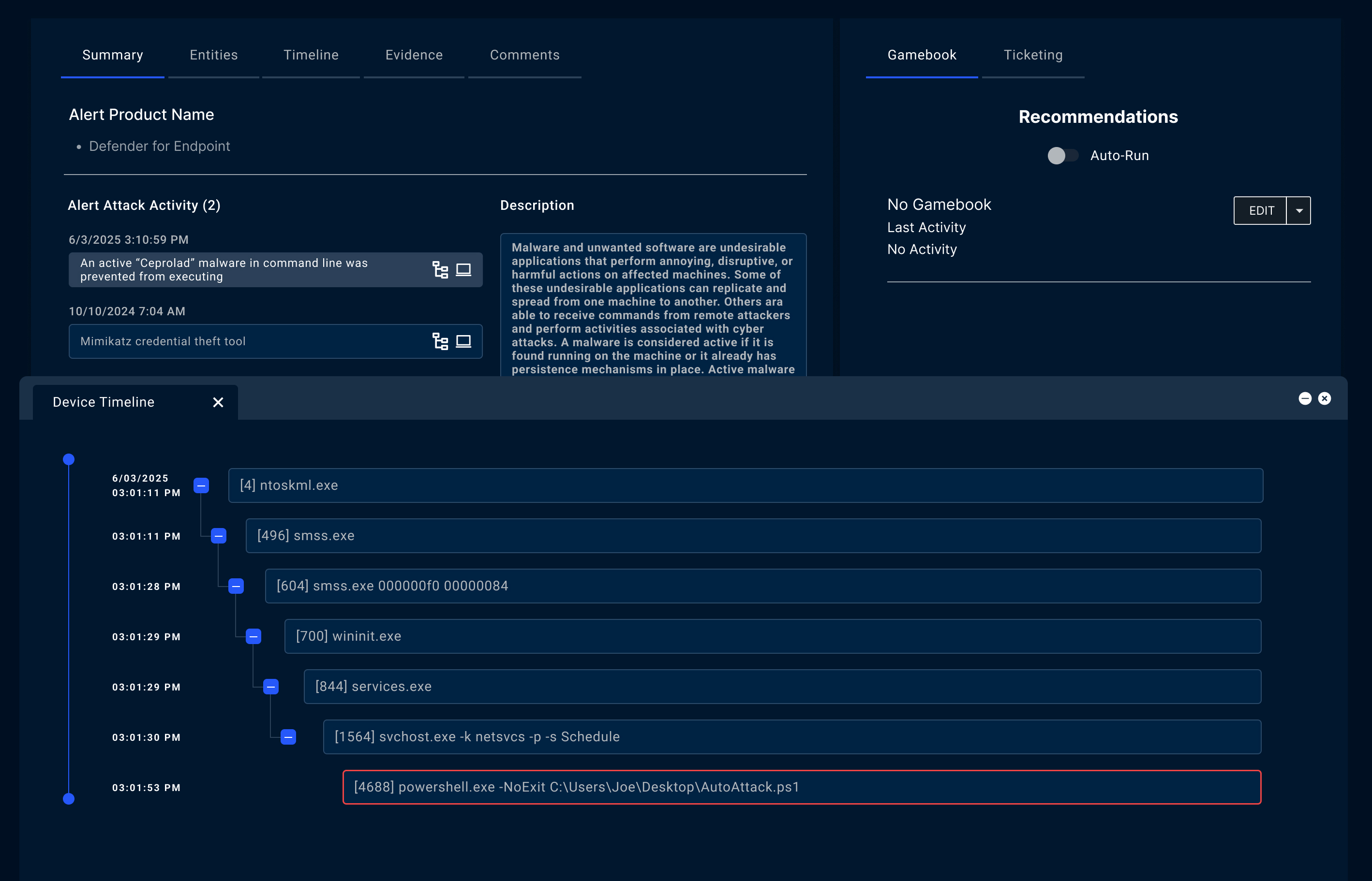The image size is (1372, 881).
Task: Collapse the ntoskml.exe process node
Action: point(201,485)
